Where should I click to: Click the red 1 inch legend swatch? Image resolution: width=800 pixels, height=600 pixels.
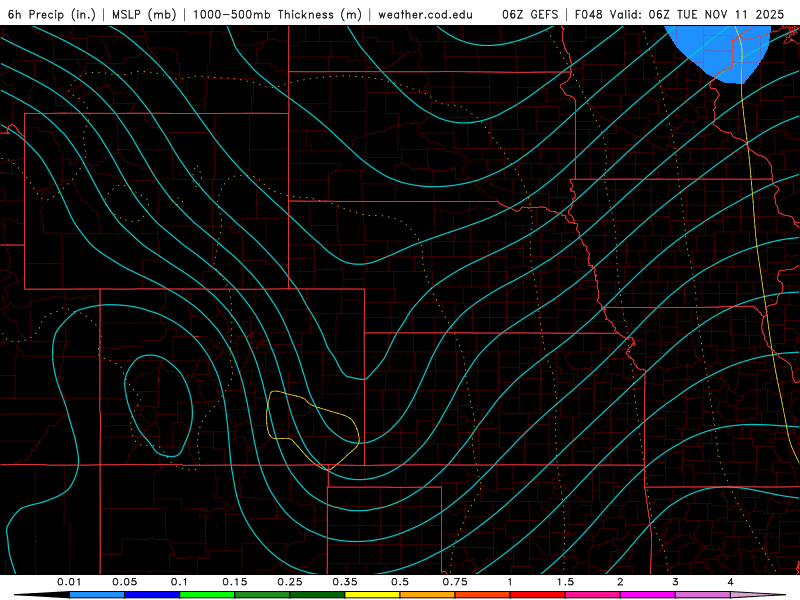click(x=538, y=595)
